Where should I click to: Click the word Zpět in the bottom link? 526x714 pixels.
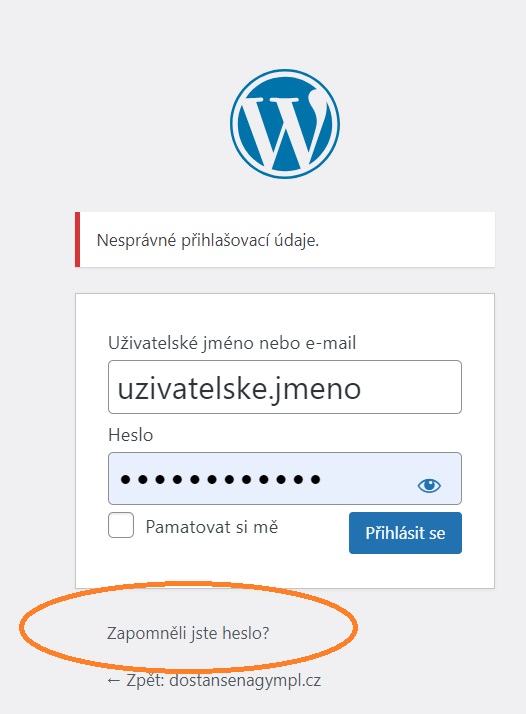(x=145, y=680)
